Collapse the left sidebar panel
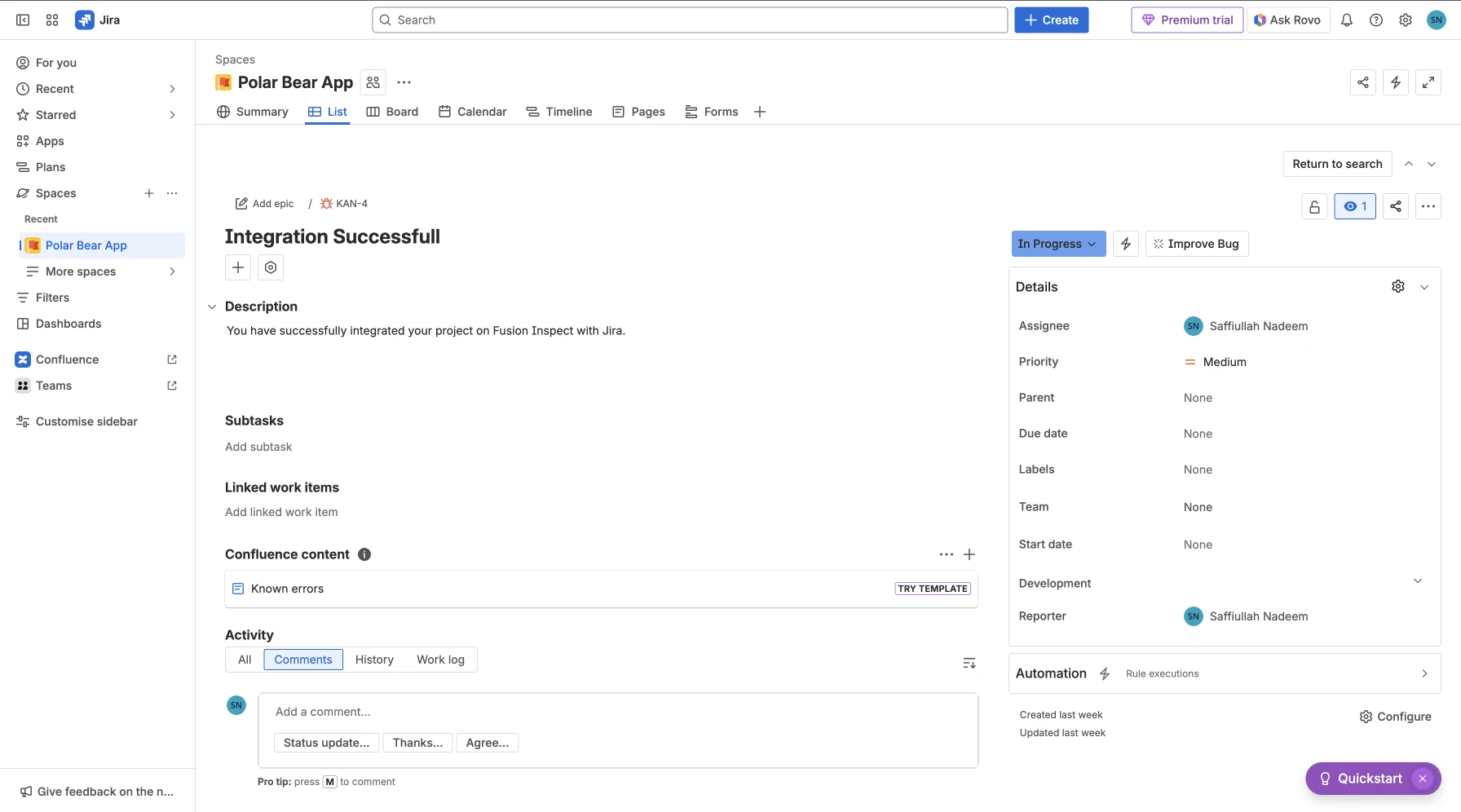 pyautogui.click(x=23, y=20)
